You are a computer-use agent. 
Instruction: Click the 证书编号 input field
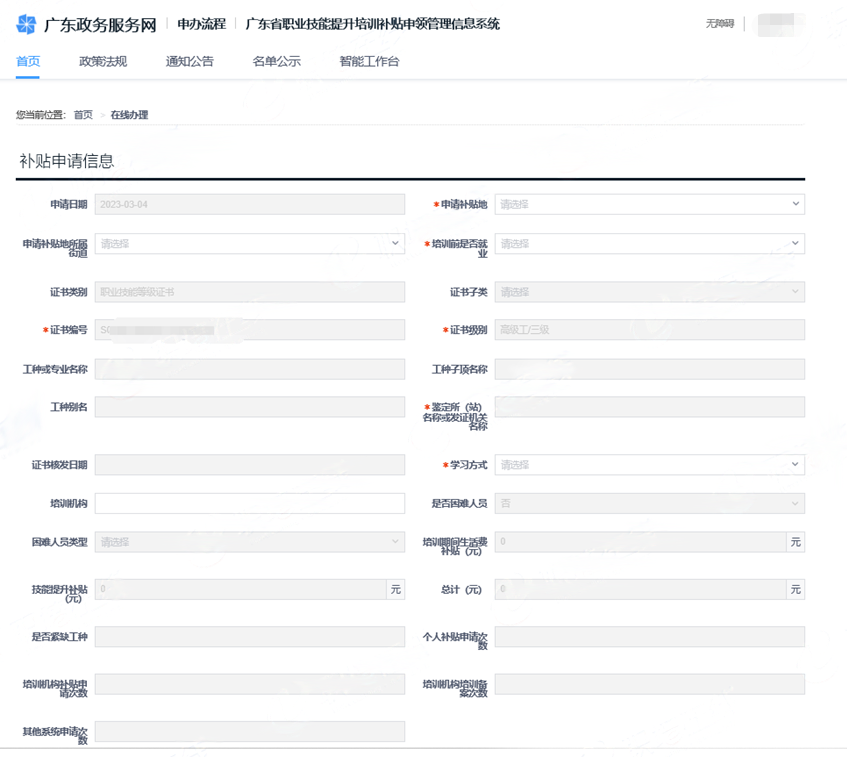249,330
